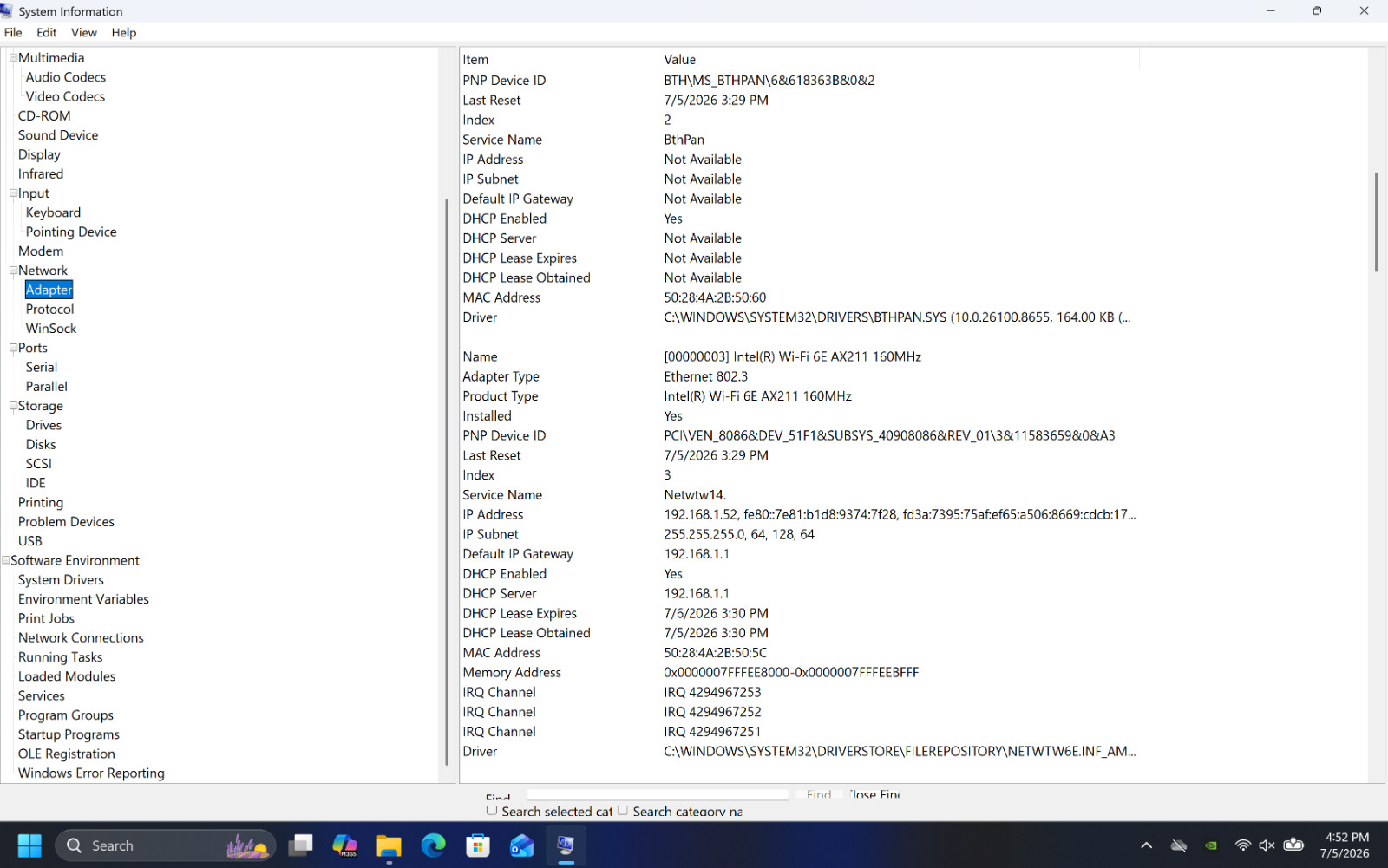Collapse the Network tree node
Screen dimensions: 1388x868
[x=13, y=271]
